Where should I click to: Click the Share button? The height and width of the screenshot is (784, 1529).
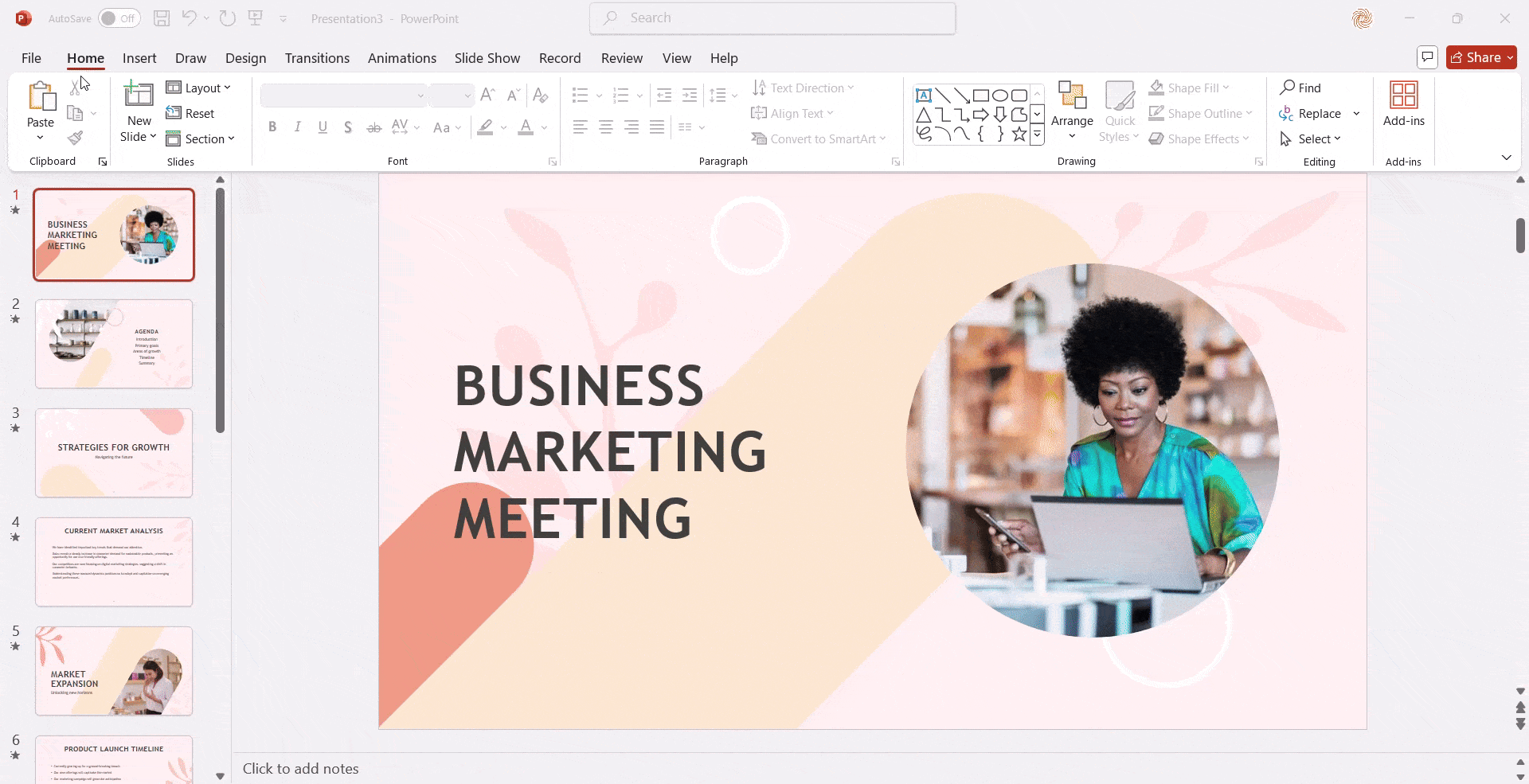pyautogui.click(x=1480, y=57)
